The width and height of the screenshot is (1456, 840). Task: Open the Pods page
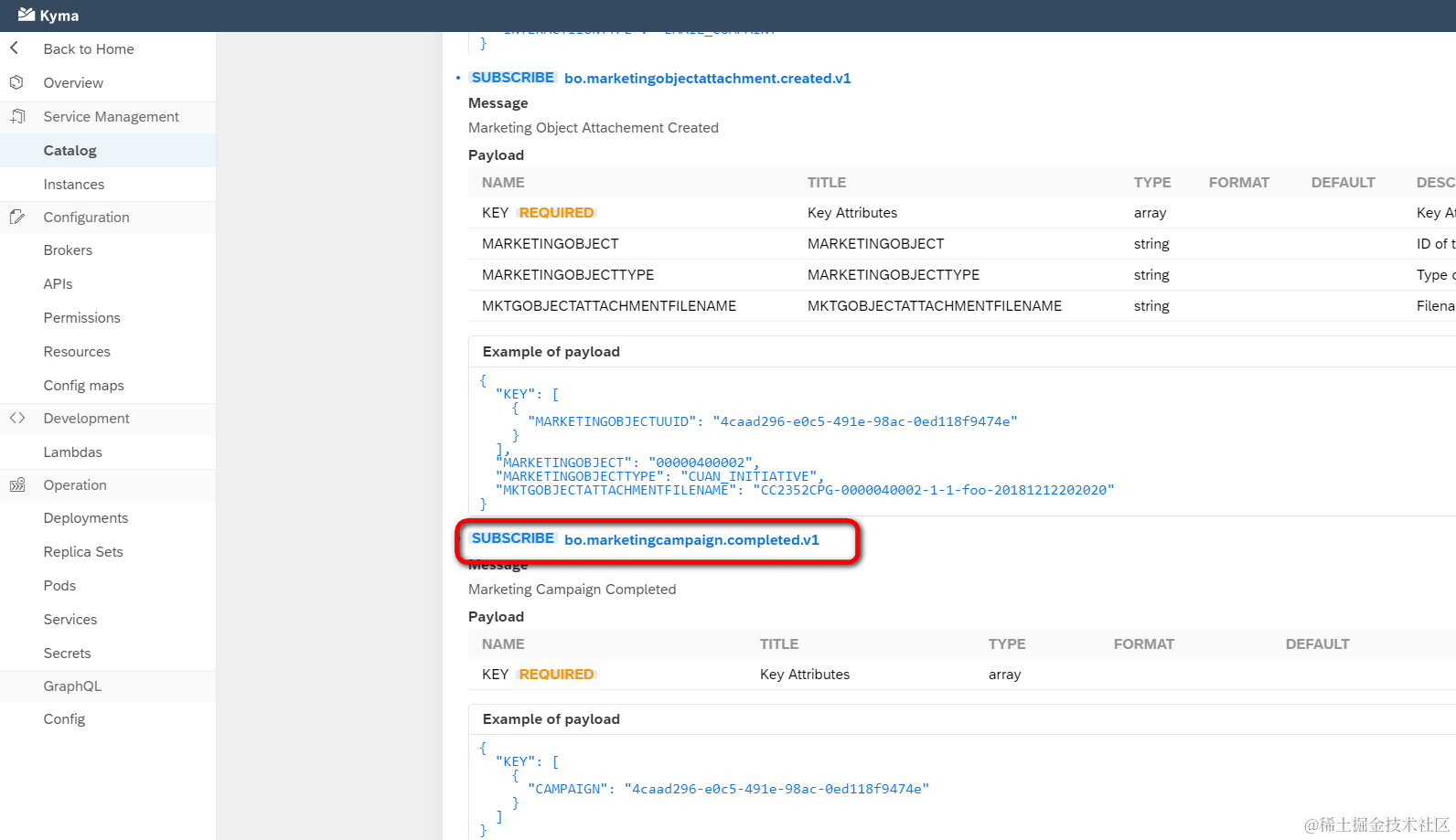[59, 586]
